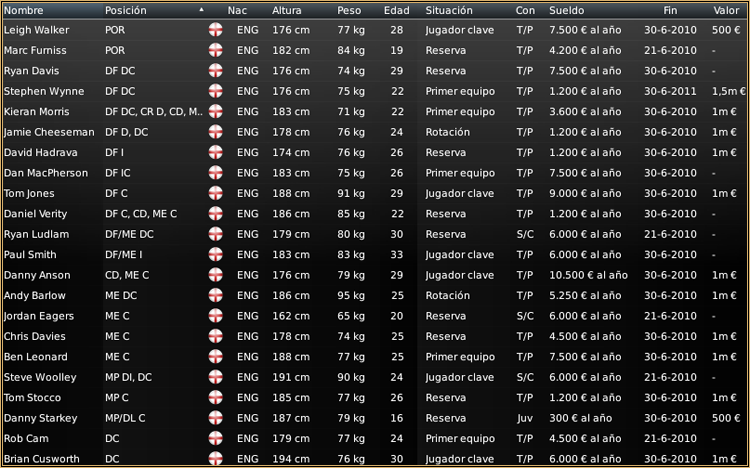Screen dimensions: 750x468
Task: Open player Brian Cusworth
Action: click(x=42, y=458)
